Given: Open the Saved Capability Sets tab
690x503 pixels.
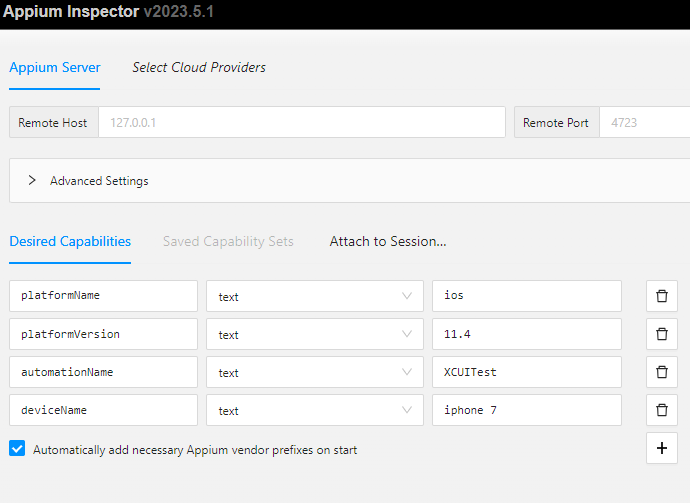Looking at the screenshot, I should click(228, 241).
